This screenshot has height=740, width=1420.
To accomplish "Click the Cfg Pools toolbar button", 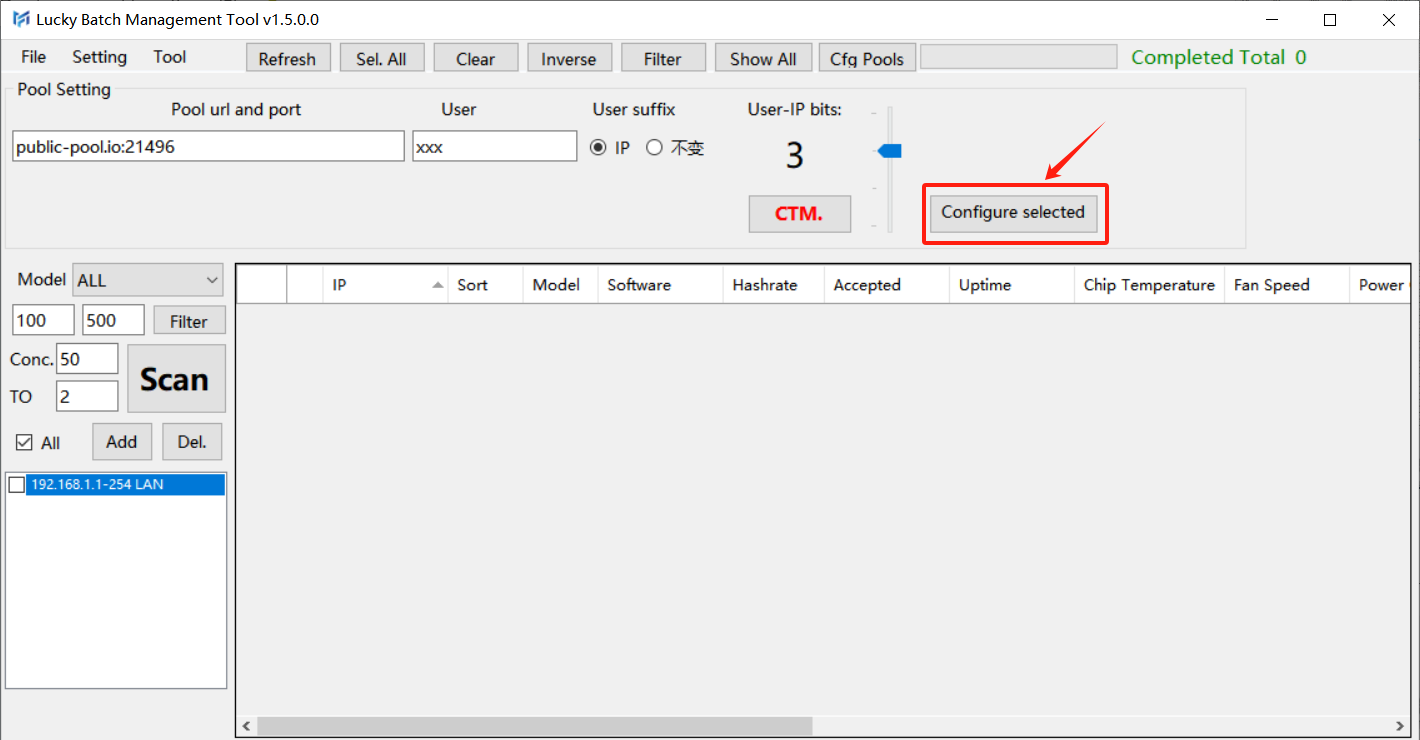I will click(866, 59).
